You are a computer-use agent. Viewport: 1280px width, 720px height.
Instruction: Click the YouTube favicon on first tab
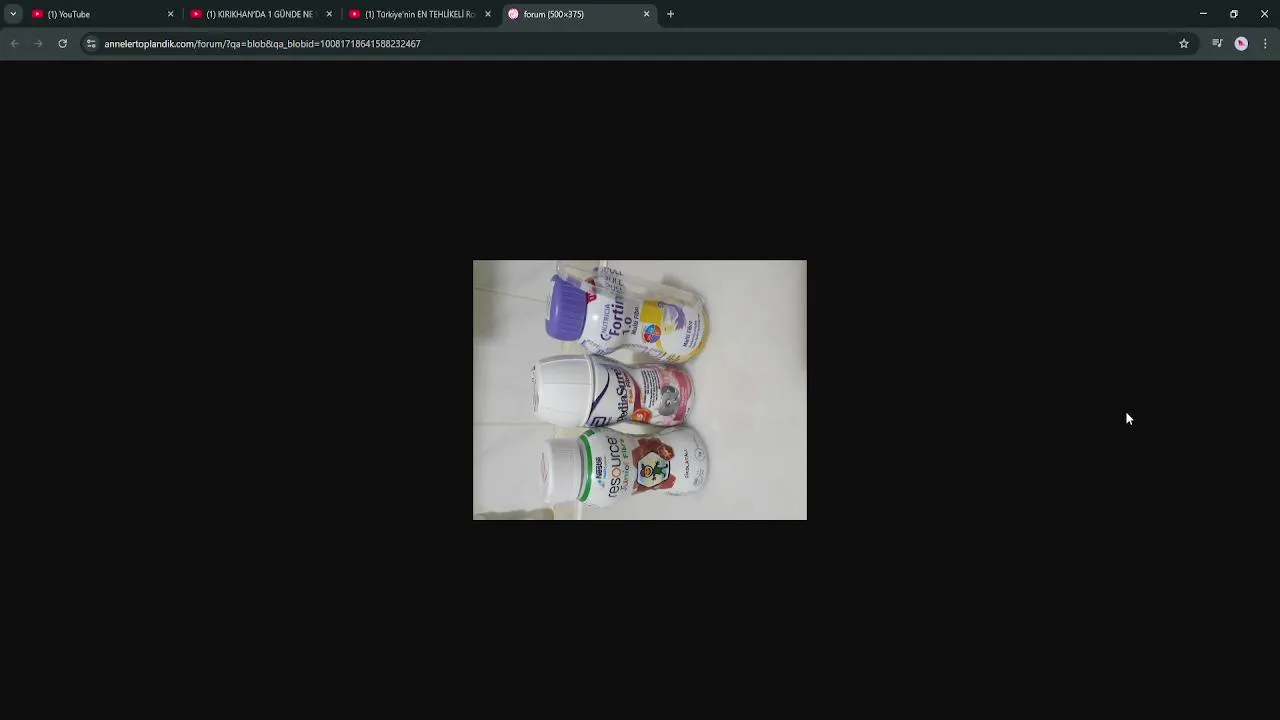[x=38, y=14]
